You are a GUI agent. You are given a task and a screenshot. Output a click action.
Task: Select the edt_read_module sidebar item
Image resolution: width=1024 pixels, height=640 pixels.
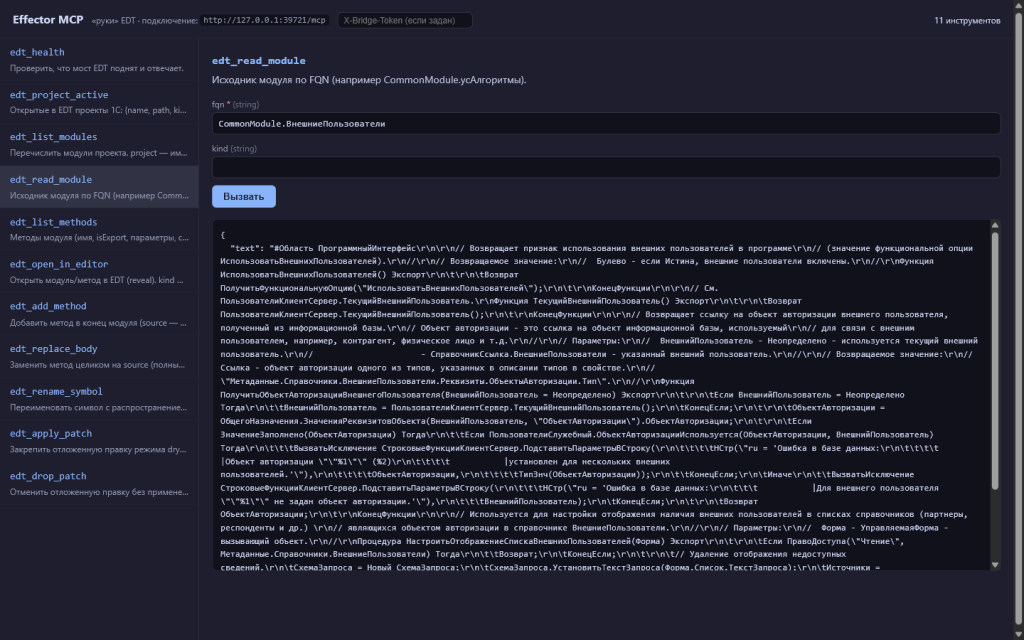pyautogui.click(x=99, y=187)
